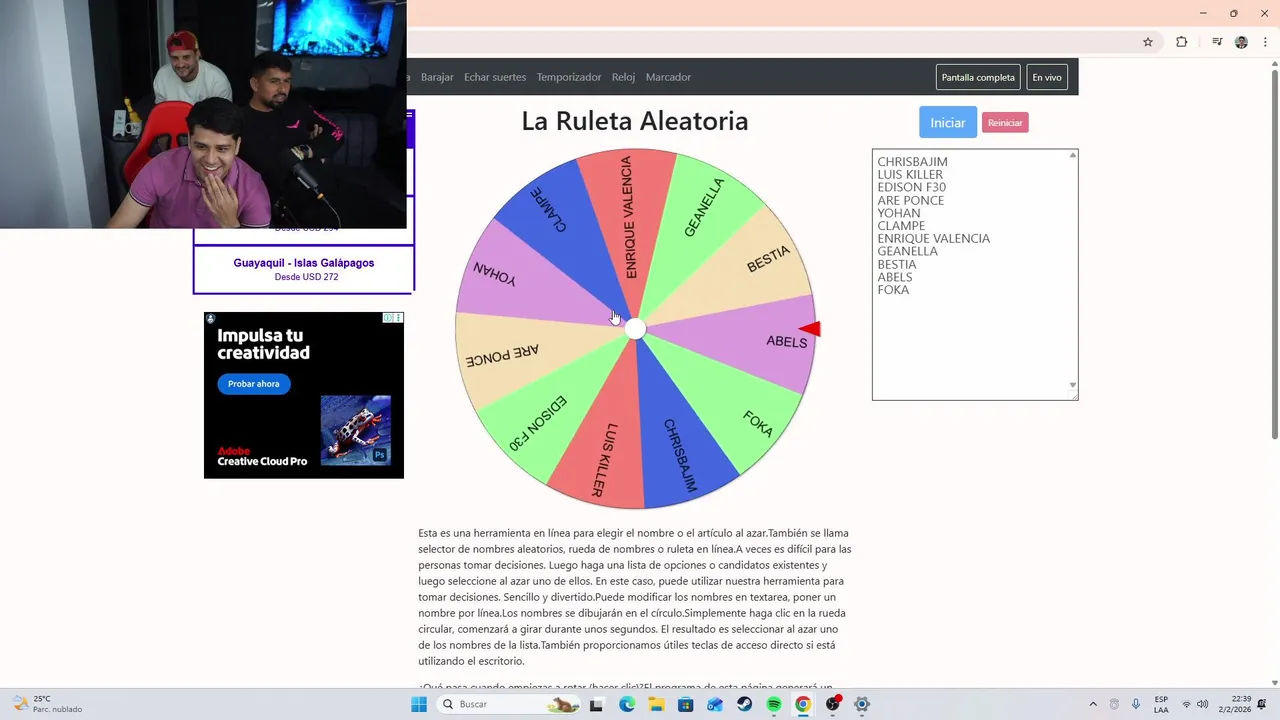Click FOKA in the names list
Image resolution: width=1280 pixels, height=720 pixels.
(893, 290)
